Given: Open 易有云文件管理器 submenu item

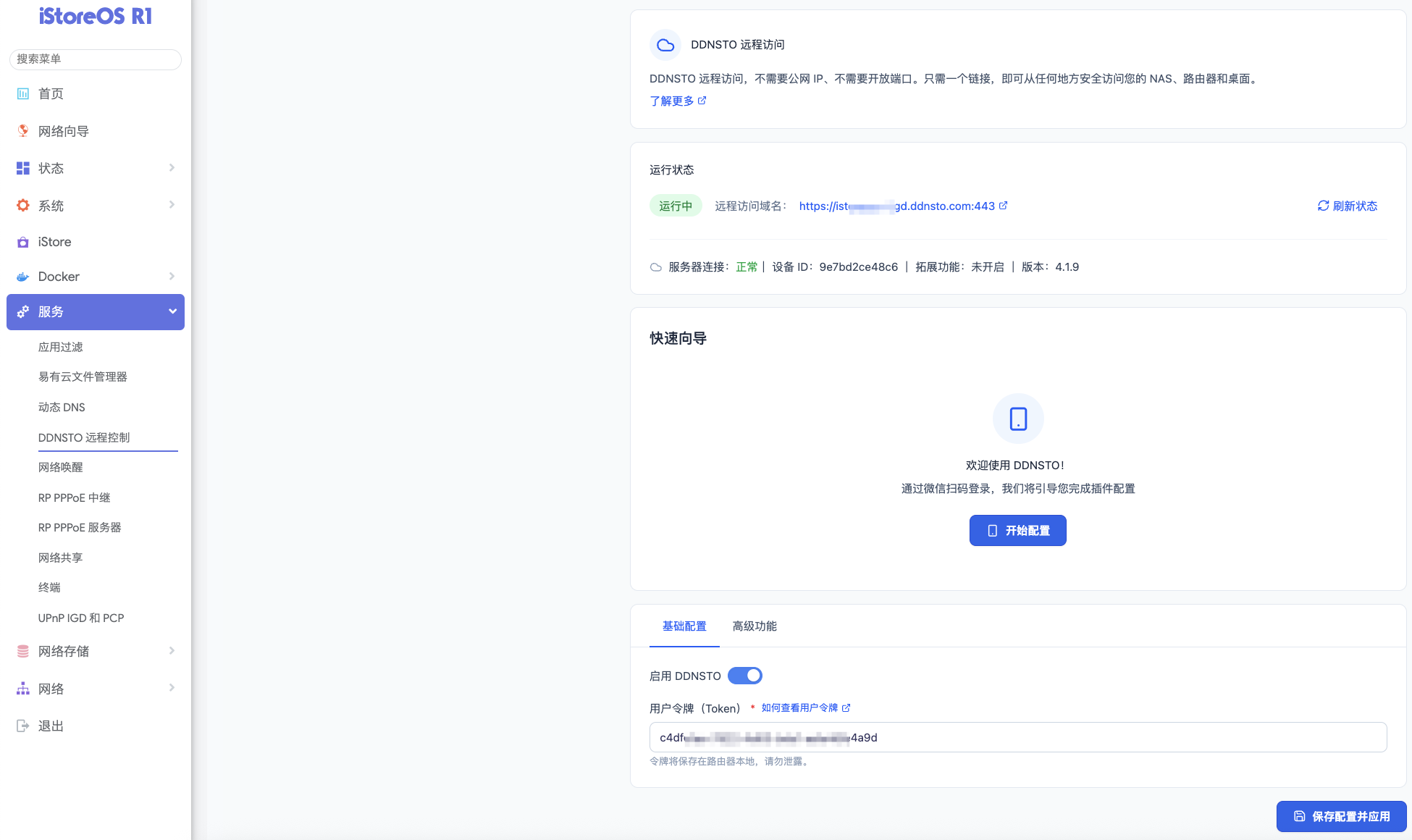Looking at the screenshot, I should coord(83,377).
